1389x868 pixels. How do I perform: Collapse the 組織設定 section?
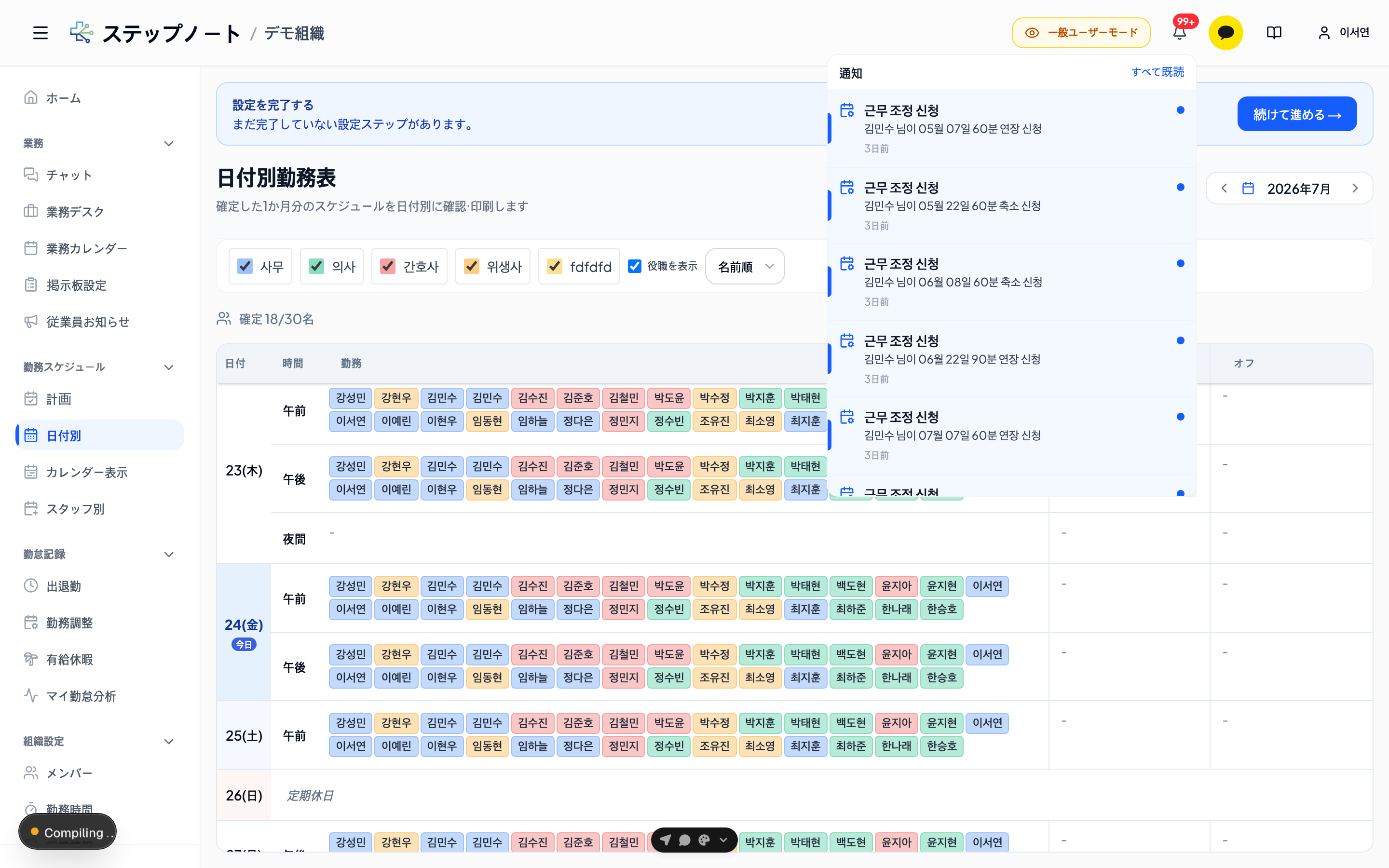(169, 742)
